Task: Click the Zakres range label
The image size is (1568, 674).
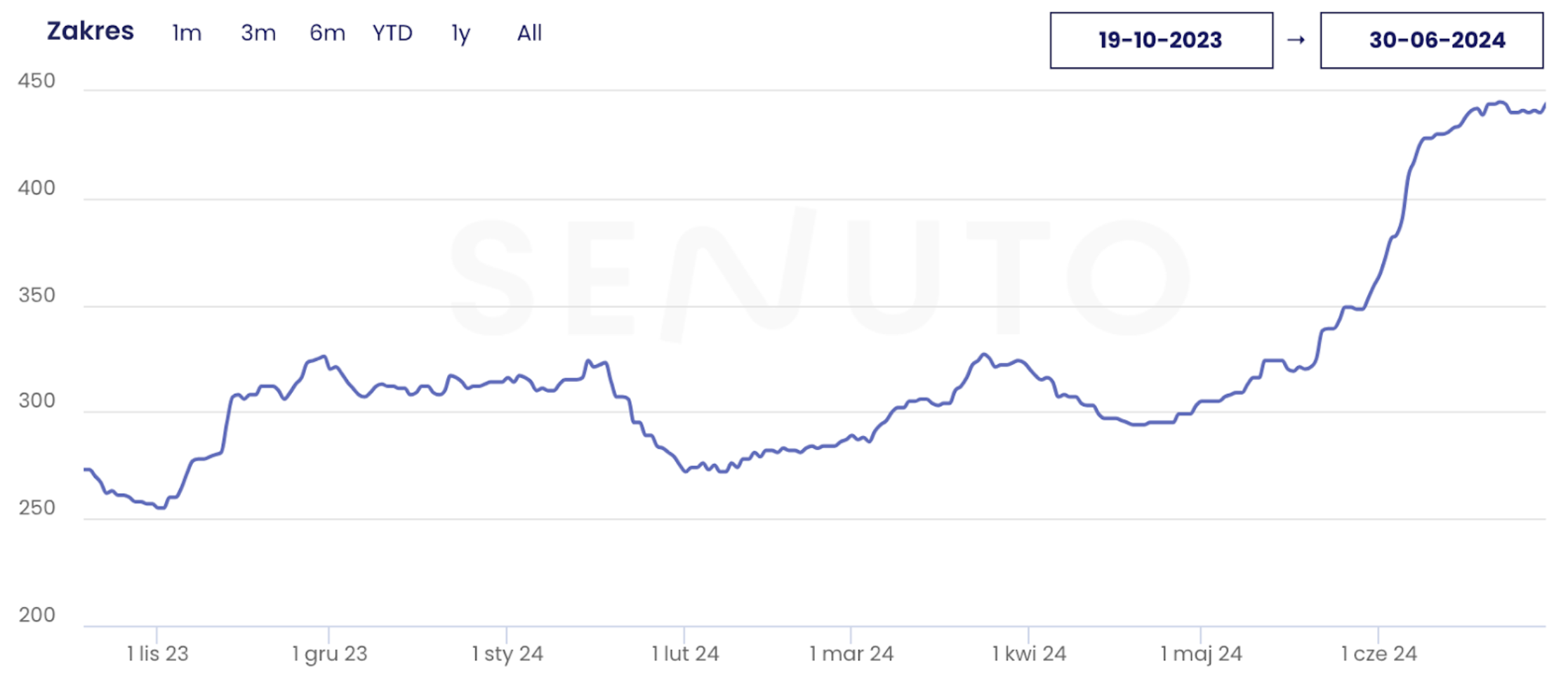Action: 90,32
